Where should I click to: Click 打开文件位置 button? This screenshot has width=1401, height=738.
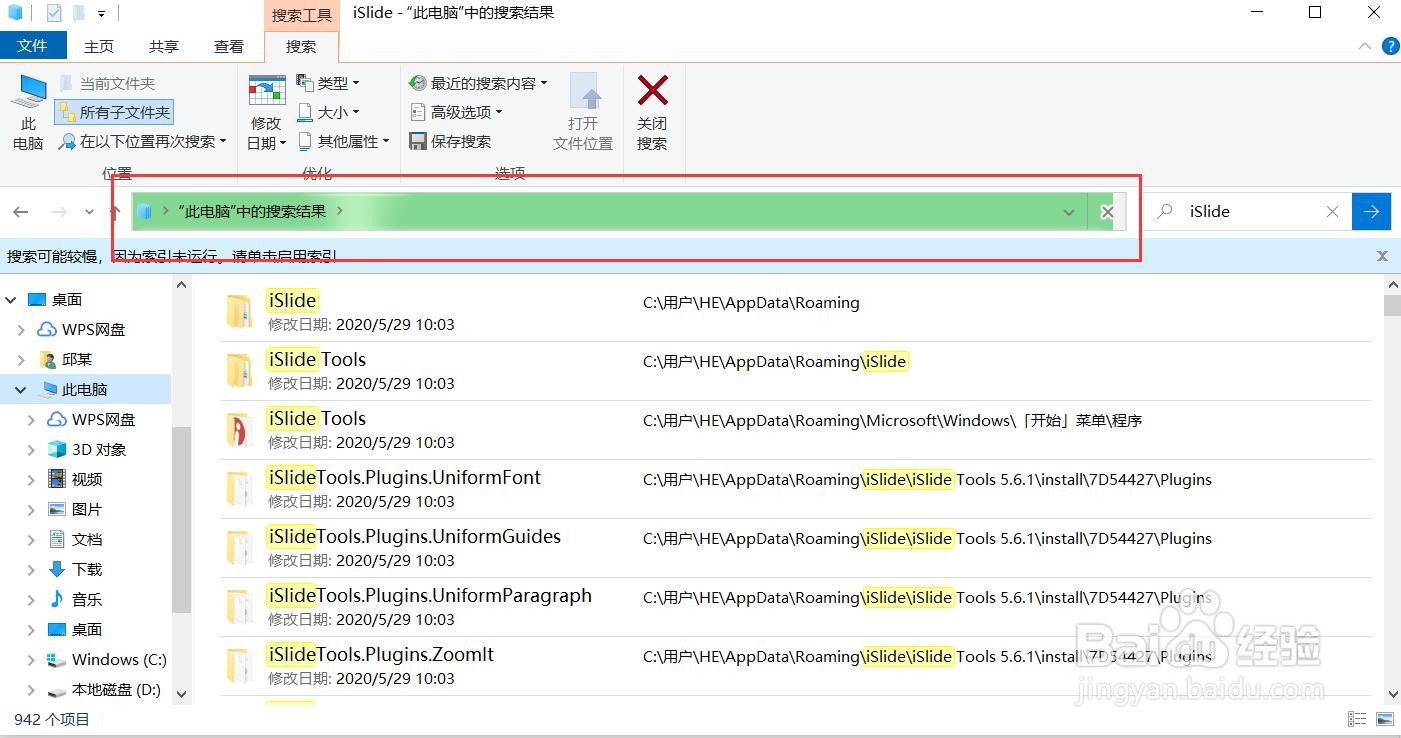coord(583,113)
